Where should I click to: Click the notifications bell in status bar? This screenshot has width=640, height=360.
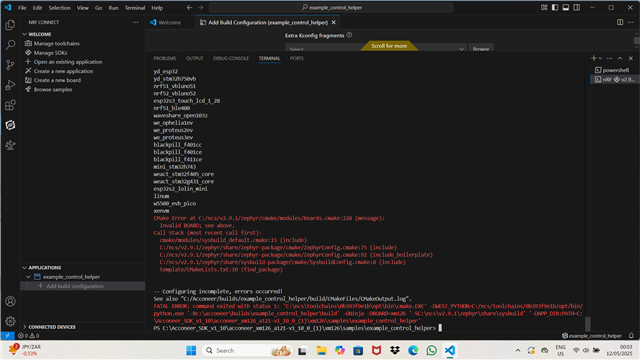tap(631, 336)
